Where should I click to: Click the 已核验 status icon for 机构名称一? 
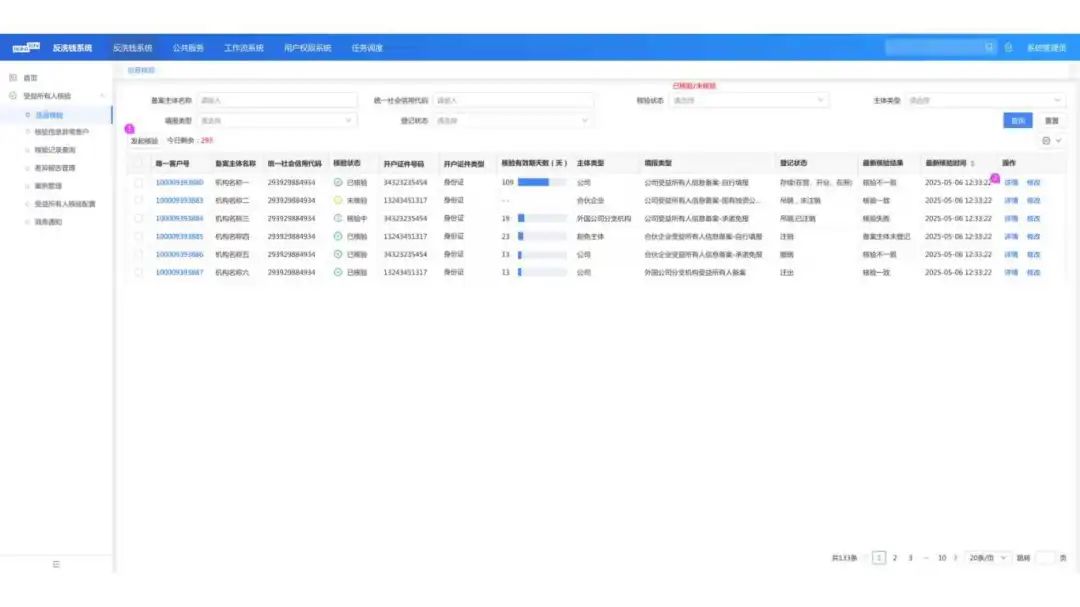tap(338, 183)
